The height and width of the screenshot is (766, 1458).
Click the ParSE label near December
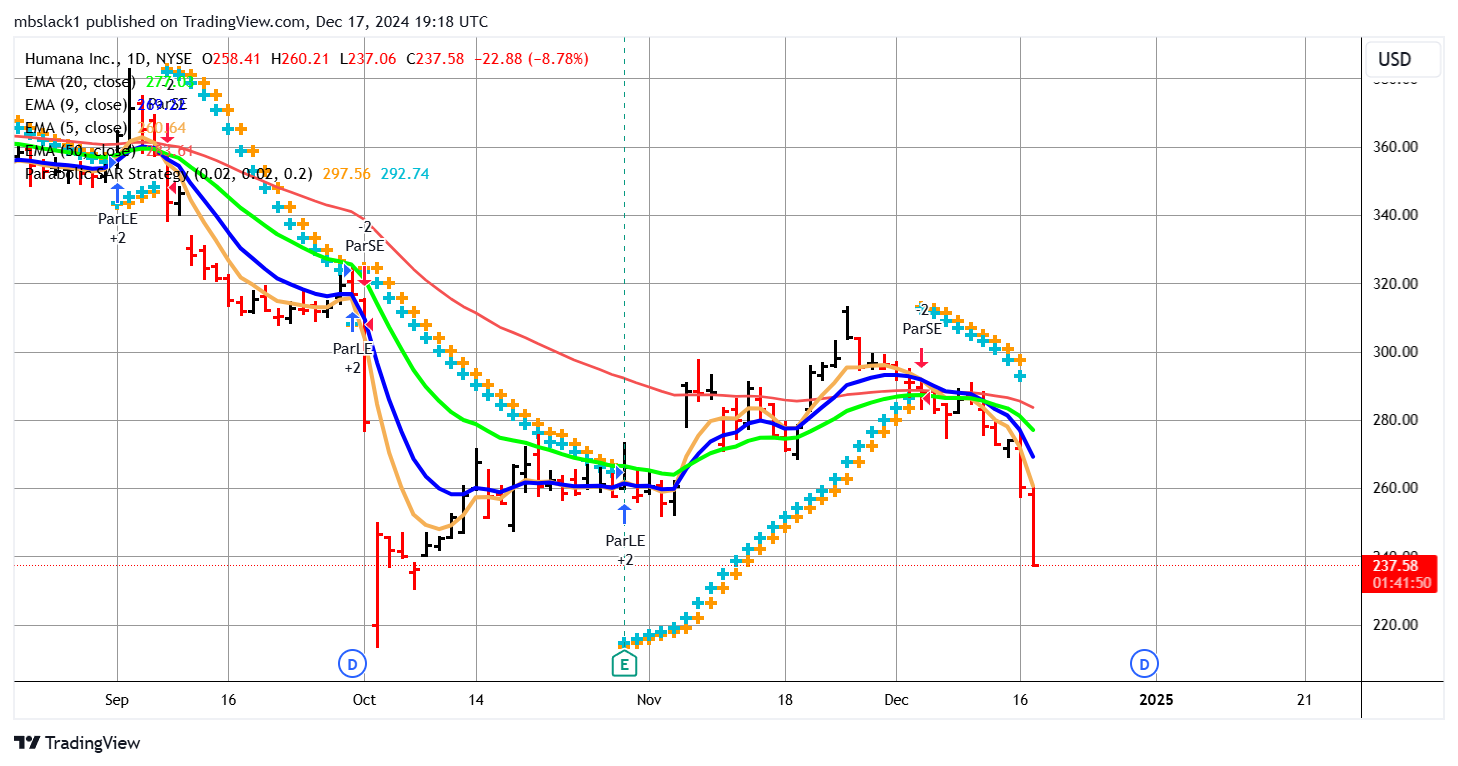coord(922,328)
